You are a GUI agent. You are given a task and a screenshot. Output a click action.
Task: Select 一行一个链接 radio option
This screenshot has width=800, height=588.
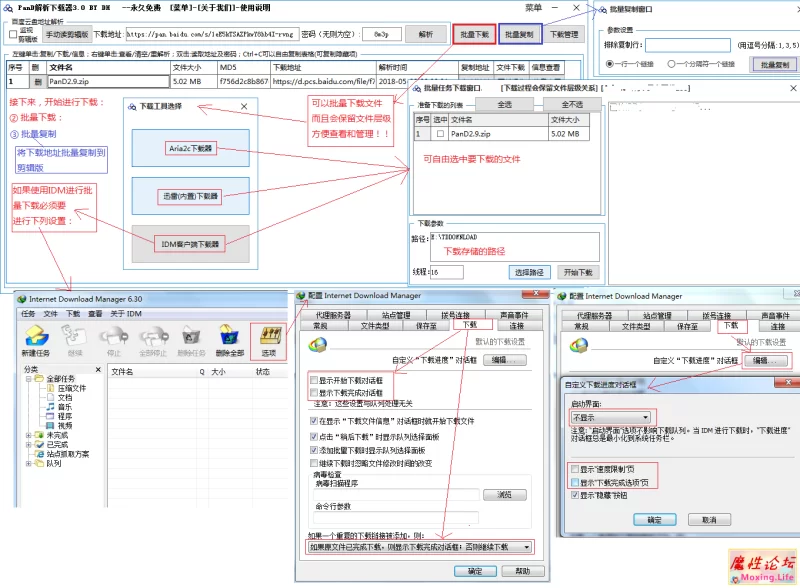tap(610, 64)
